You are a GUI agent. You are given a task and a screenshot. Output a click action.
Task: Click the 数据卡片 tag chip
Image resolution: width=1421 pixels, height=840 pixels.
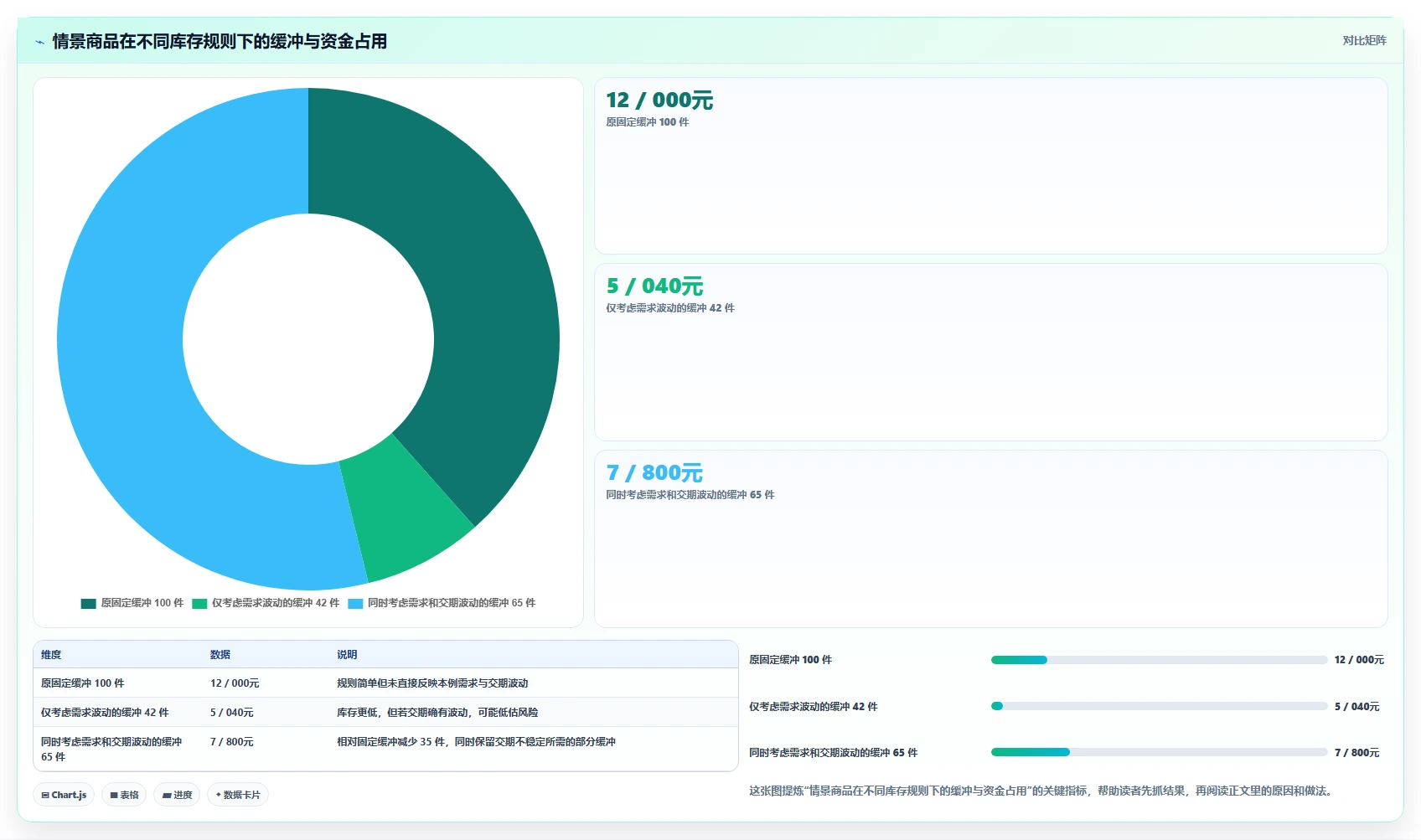point(238,795)
